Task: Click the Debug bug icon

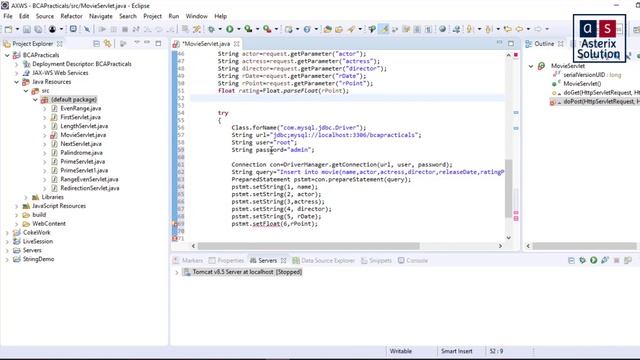Action: [211, 29]
